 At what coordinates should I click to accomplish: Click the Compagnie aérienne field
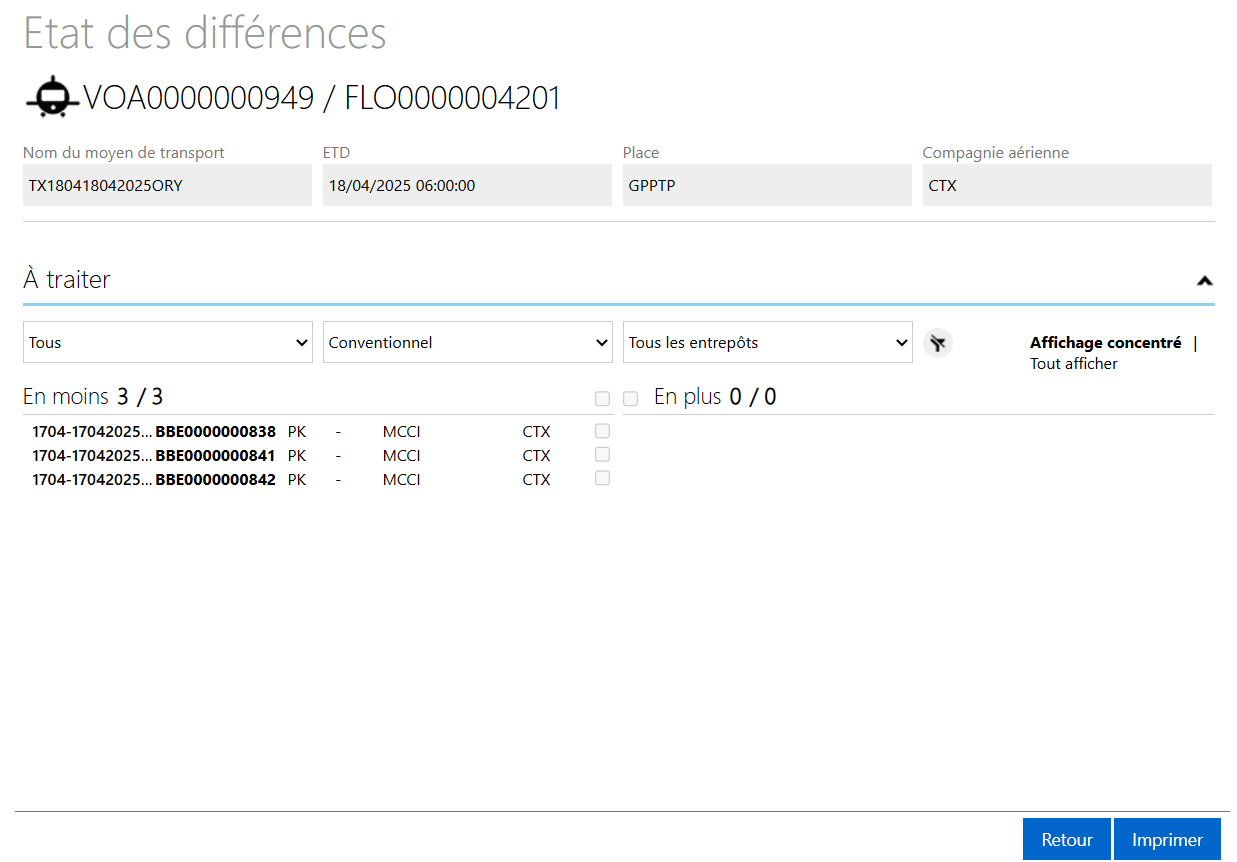pyautogui.click(x=1067, y=185)
